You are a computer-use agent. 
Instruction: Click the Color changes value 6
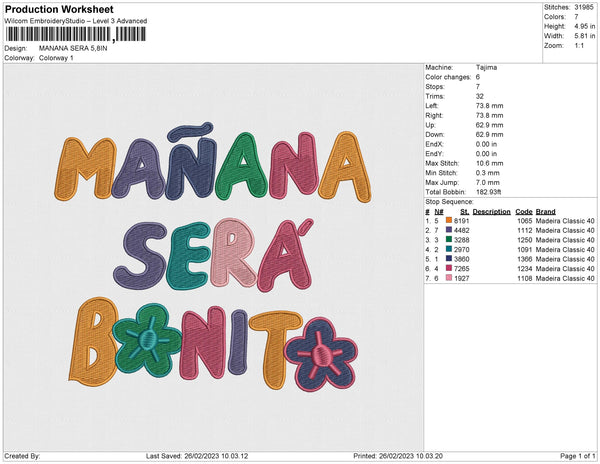(x=478, y=77)
